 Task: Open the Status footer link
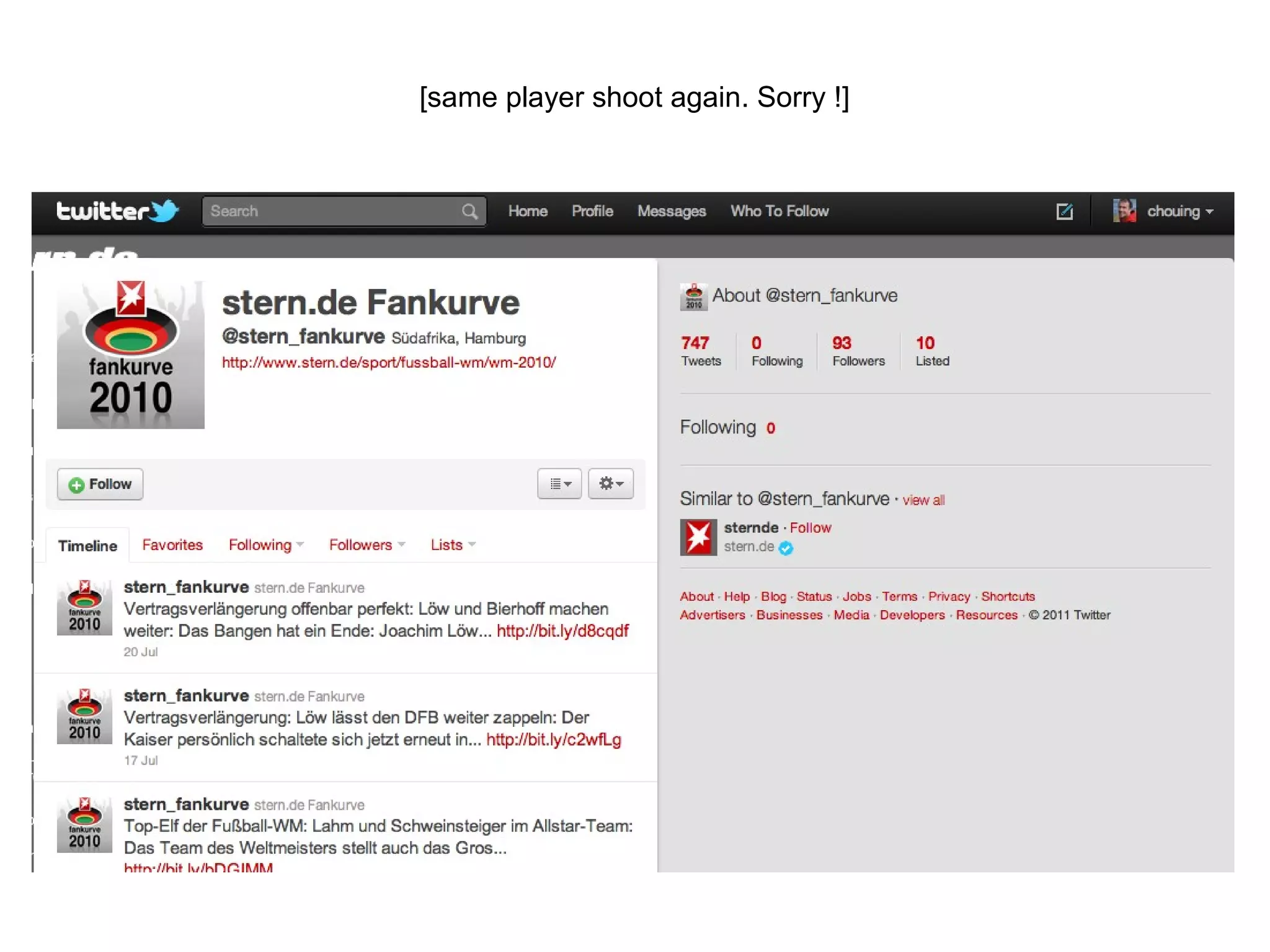tap(814, 597)
